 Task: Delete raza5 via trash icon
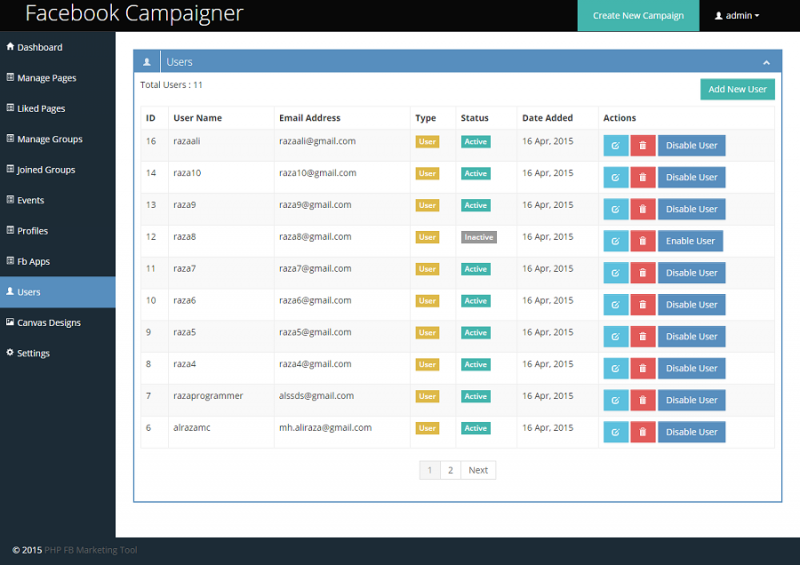click(x=643, y=336)
